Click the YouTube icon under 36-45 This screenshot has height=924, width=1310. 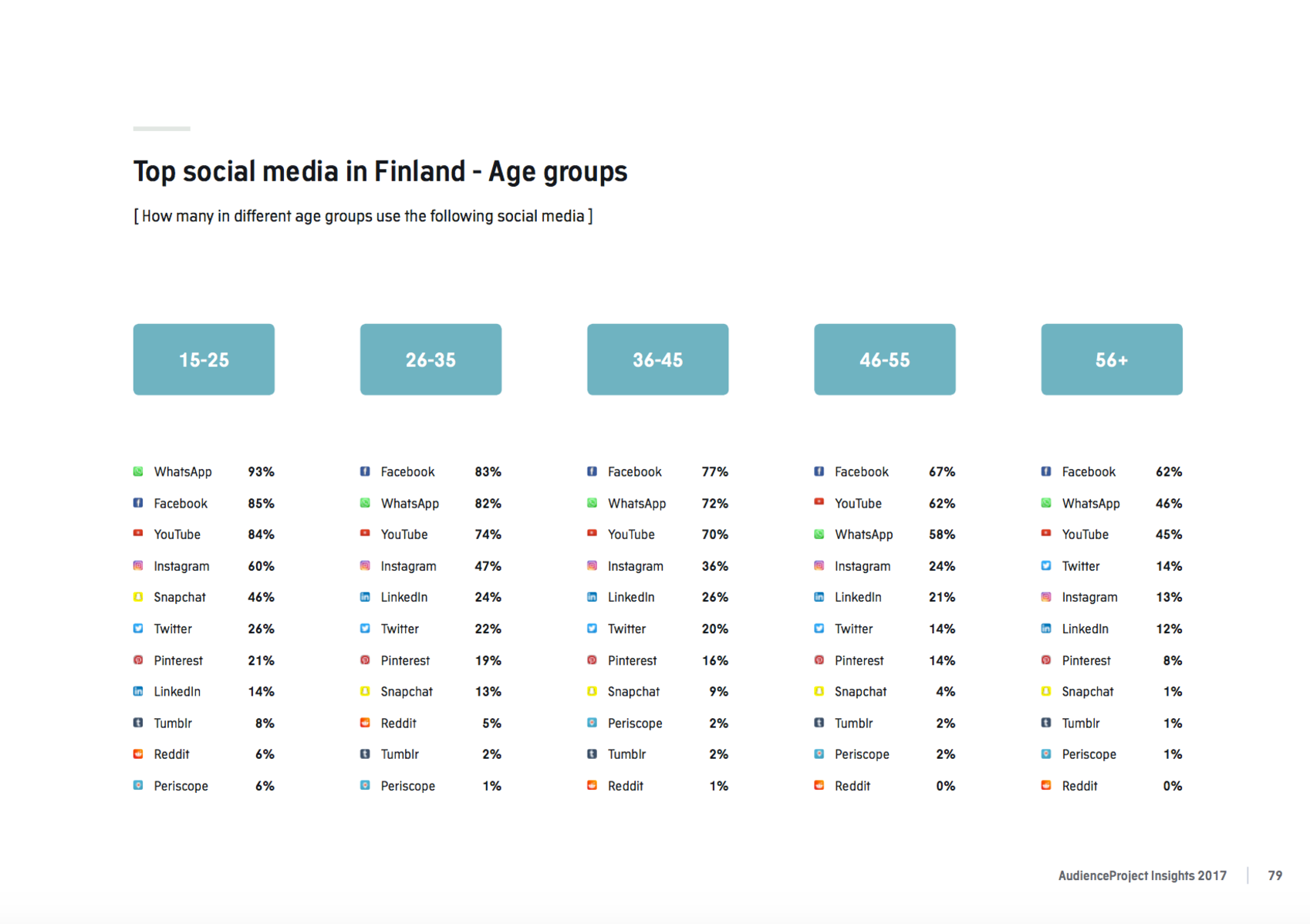tap(592, 534)
